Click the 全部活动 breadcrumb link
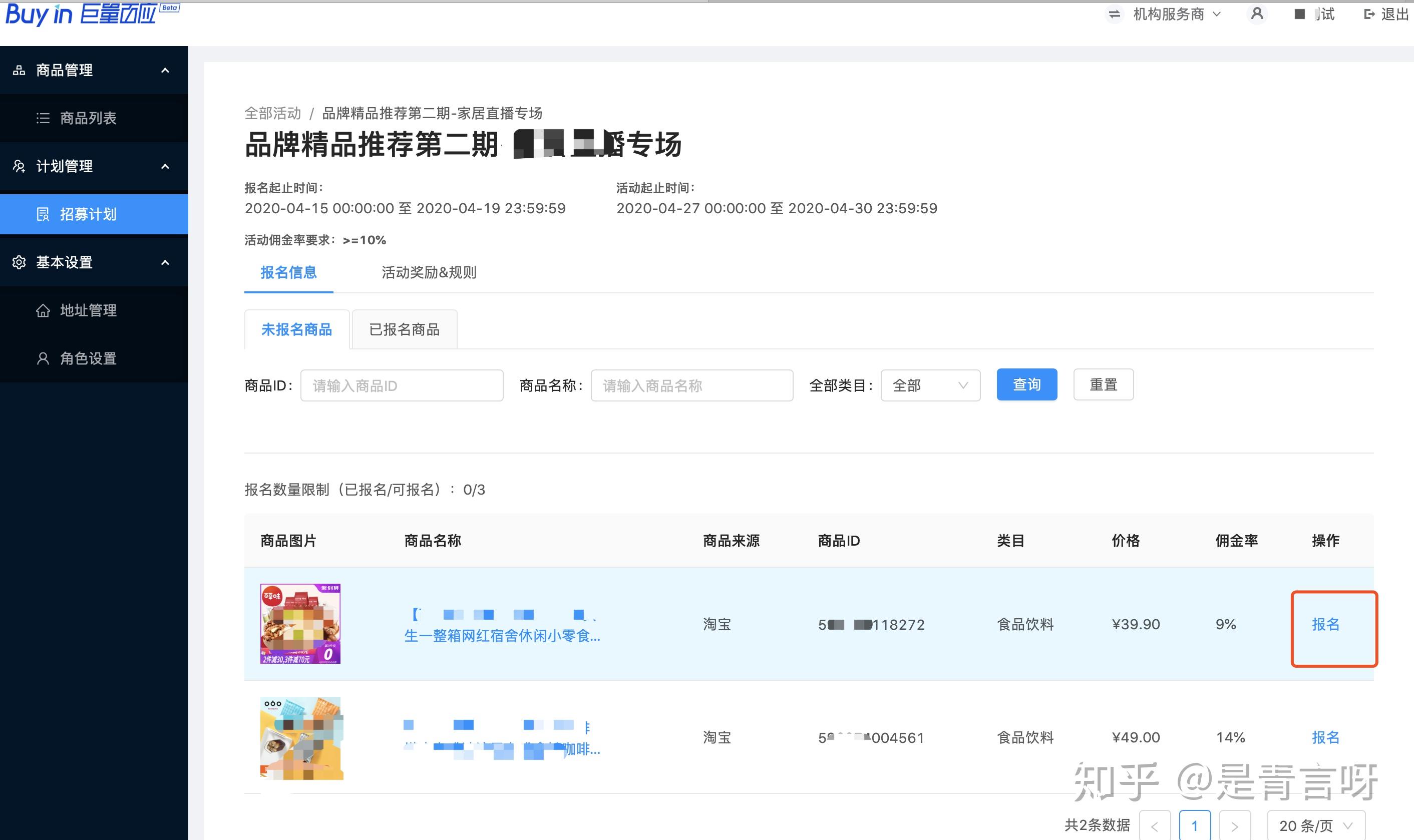The width and height of the screenshot is (1414, 840). point(273,113)
